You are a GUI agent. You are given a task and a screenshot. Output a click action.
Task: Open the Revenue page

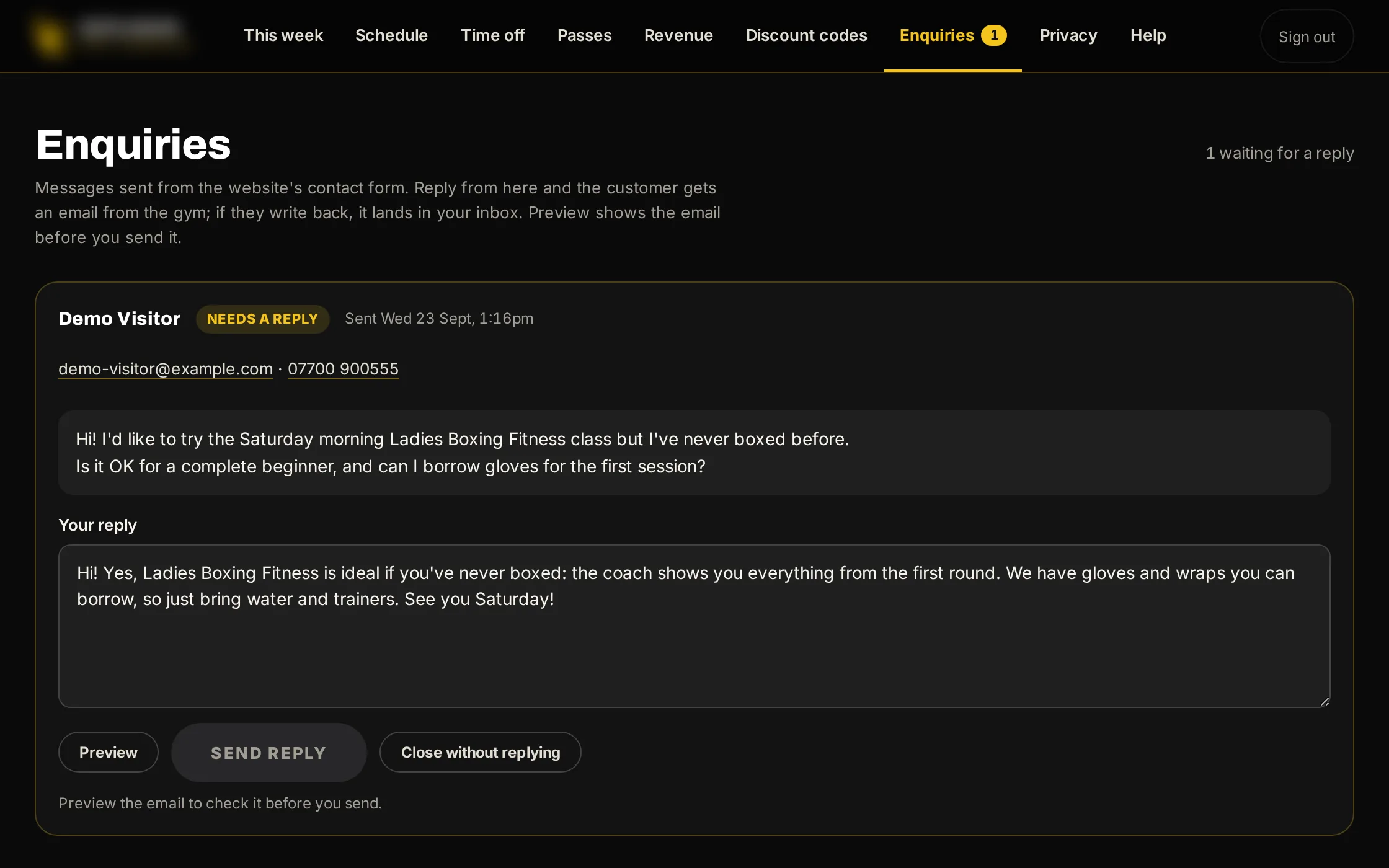[678, 35]
